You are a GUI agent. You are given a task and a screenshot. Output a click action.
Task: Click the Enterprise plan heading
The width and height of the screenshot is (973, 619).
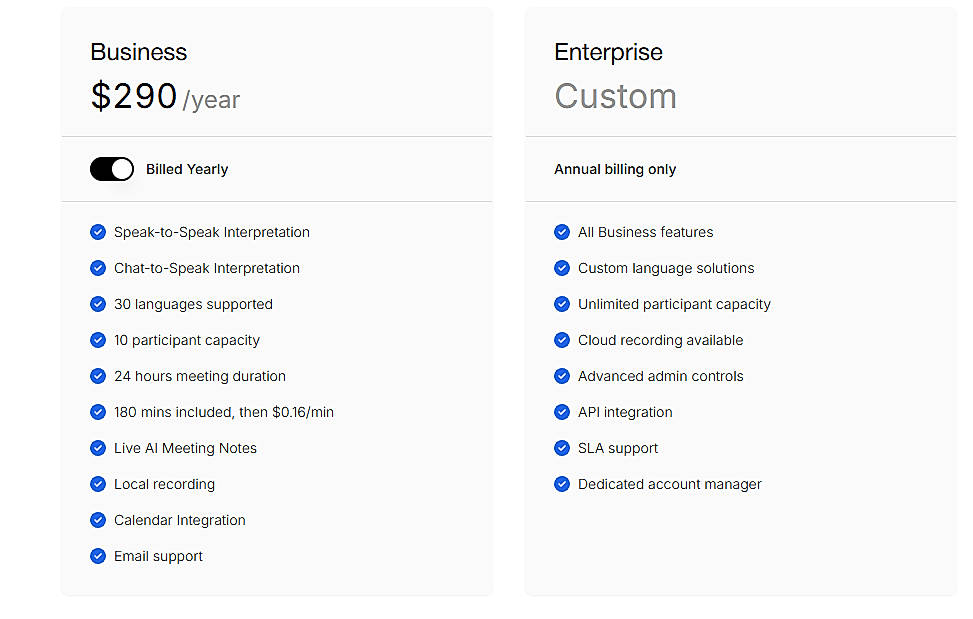coord(608,52)
